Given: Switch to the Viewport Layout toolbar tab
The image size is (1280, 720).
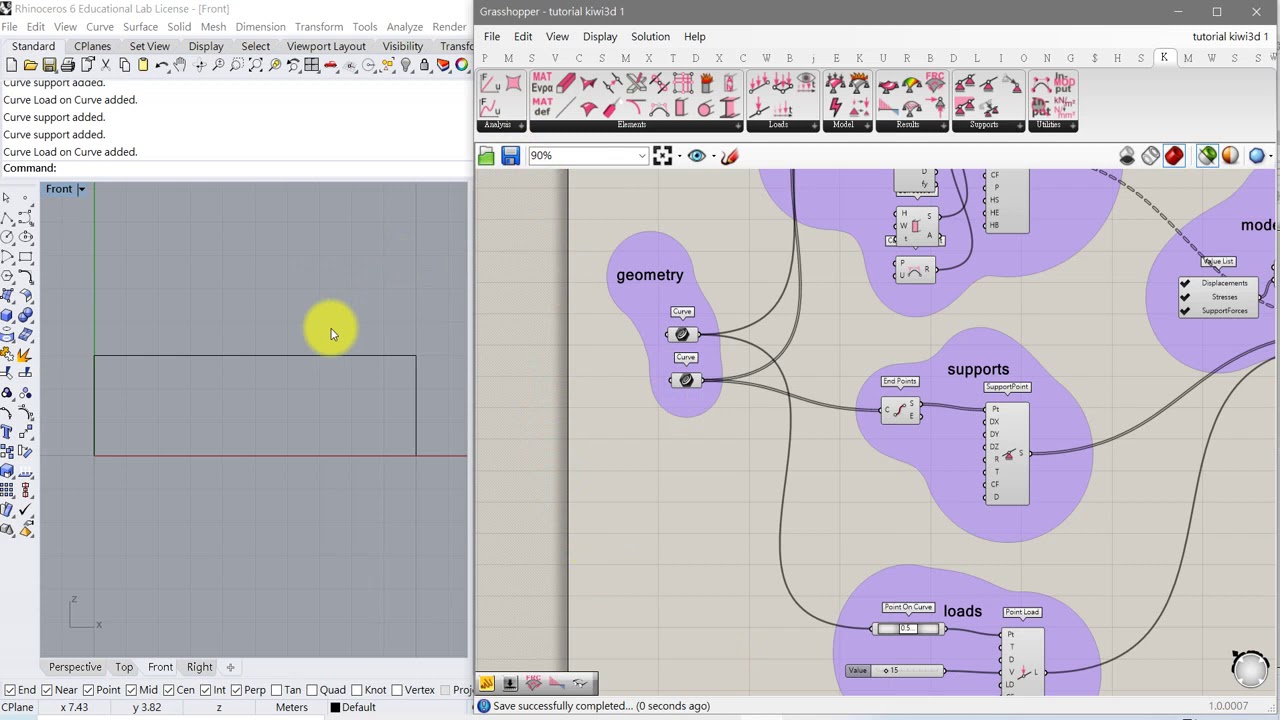Looking at the screenshot, I should [x=326, y=46].
